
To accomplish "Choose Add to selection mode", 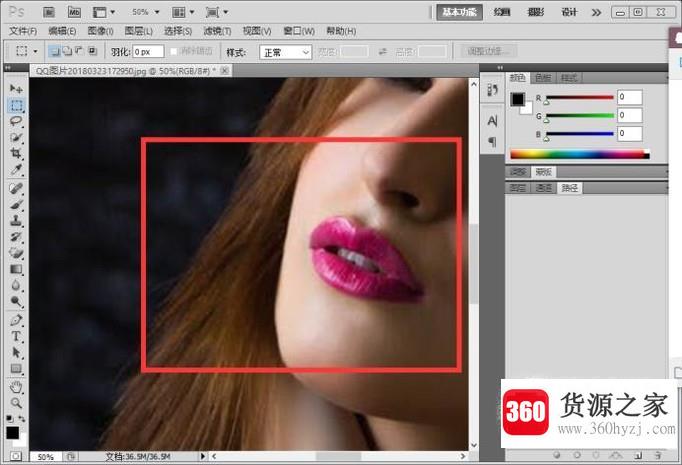I will pyautogui.click(x=67, y=51).
